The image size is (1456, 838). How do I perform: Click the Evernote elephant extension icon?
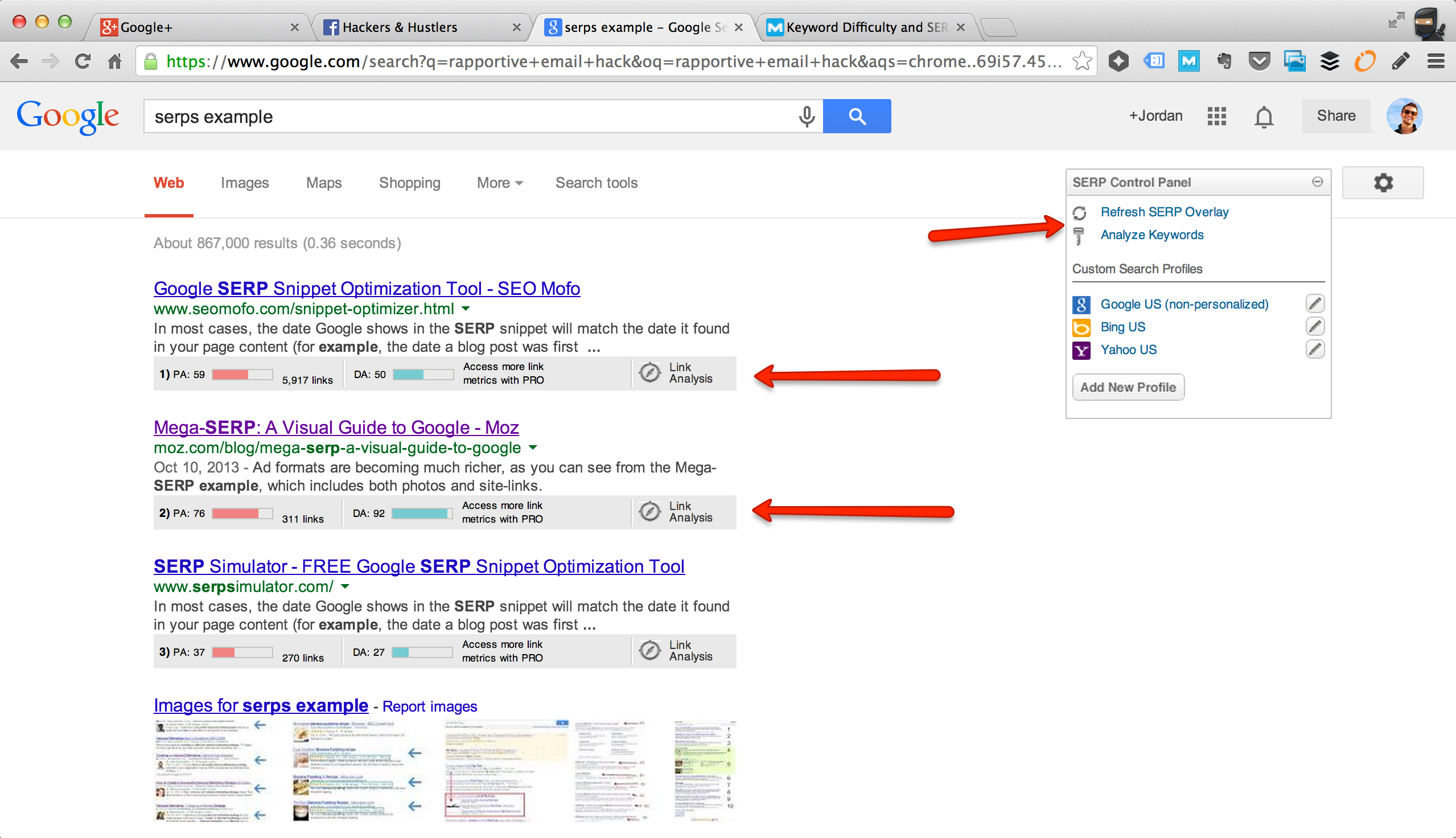click(x=1224, y=61)
